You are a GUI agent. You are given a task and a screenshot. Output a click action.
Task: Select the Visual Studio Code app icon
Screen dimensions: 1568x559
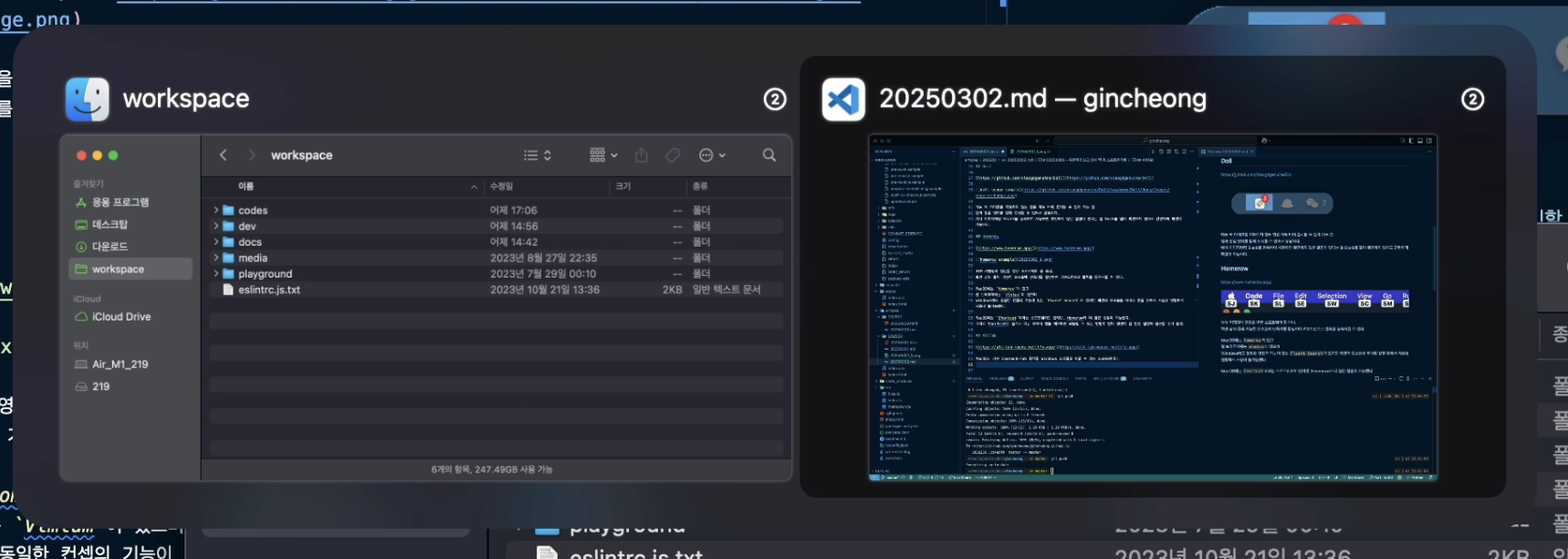coord(843,99)
